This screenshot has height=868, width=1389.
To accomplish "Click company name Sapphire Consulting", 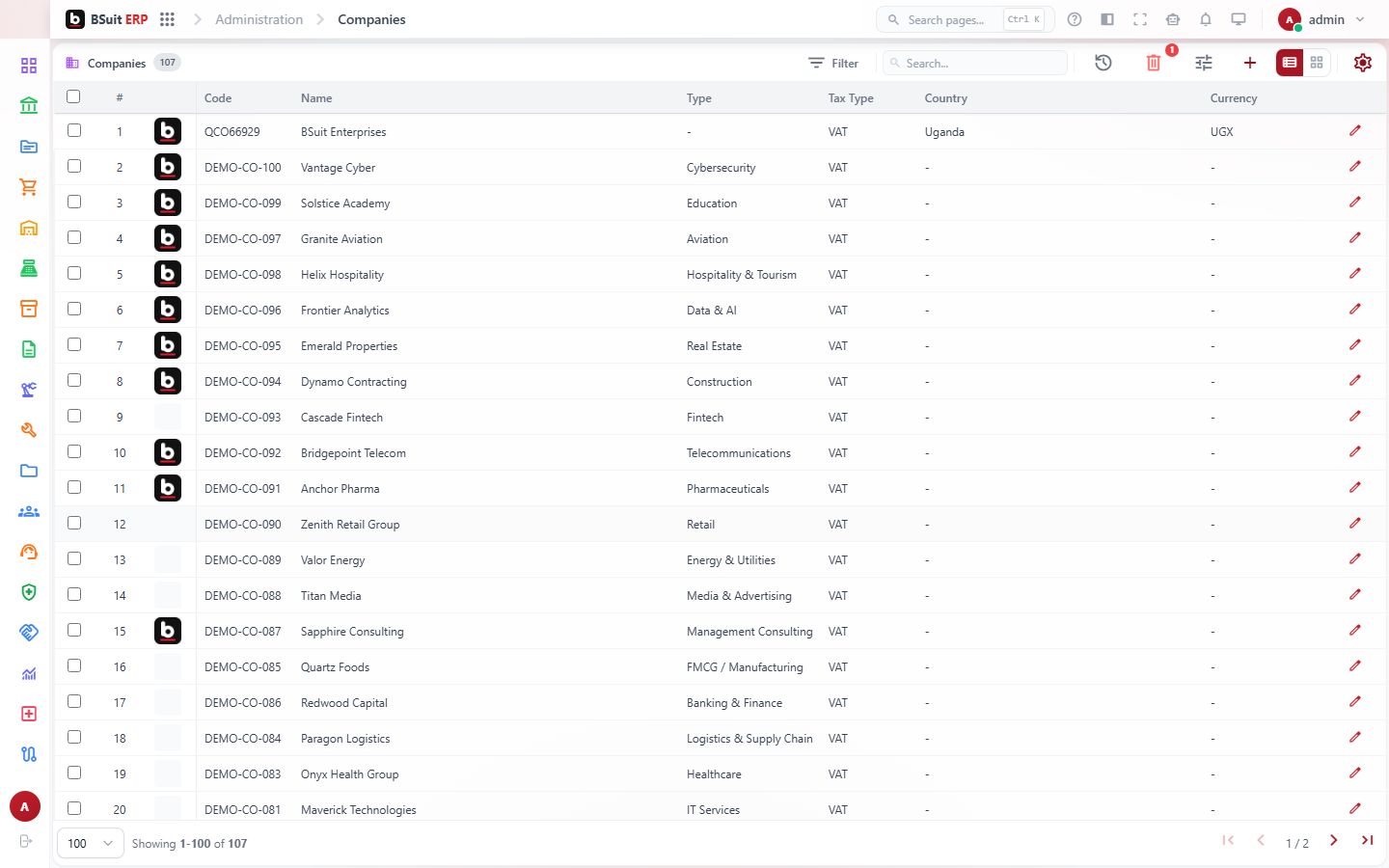I will 352,632.
